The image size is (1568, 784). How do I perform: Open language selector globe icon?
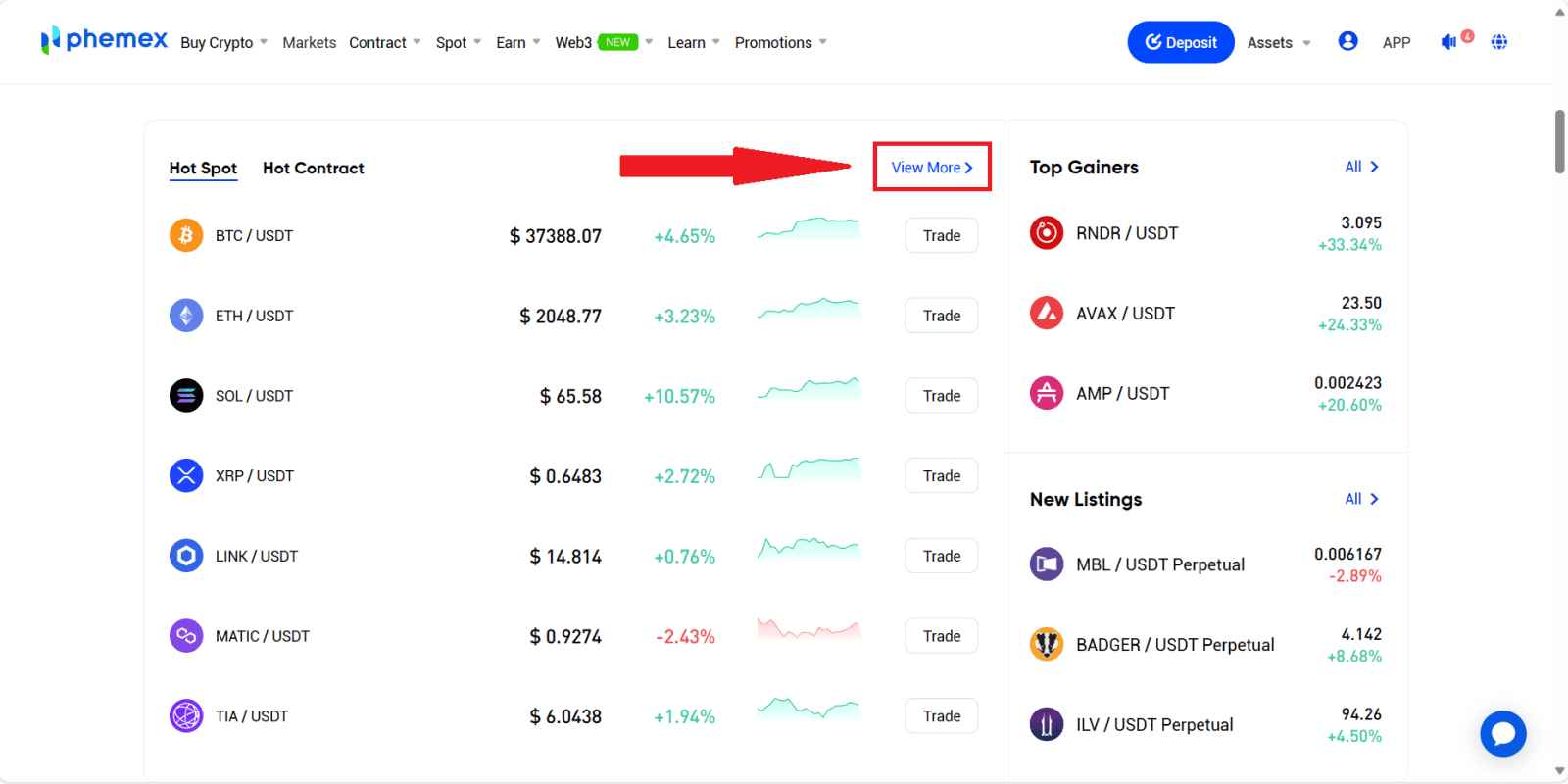[x=1498, y=42]
